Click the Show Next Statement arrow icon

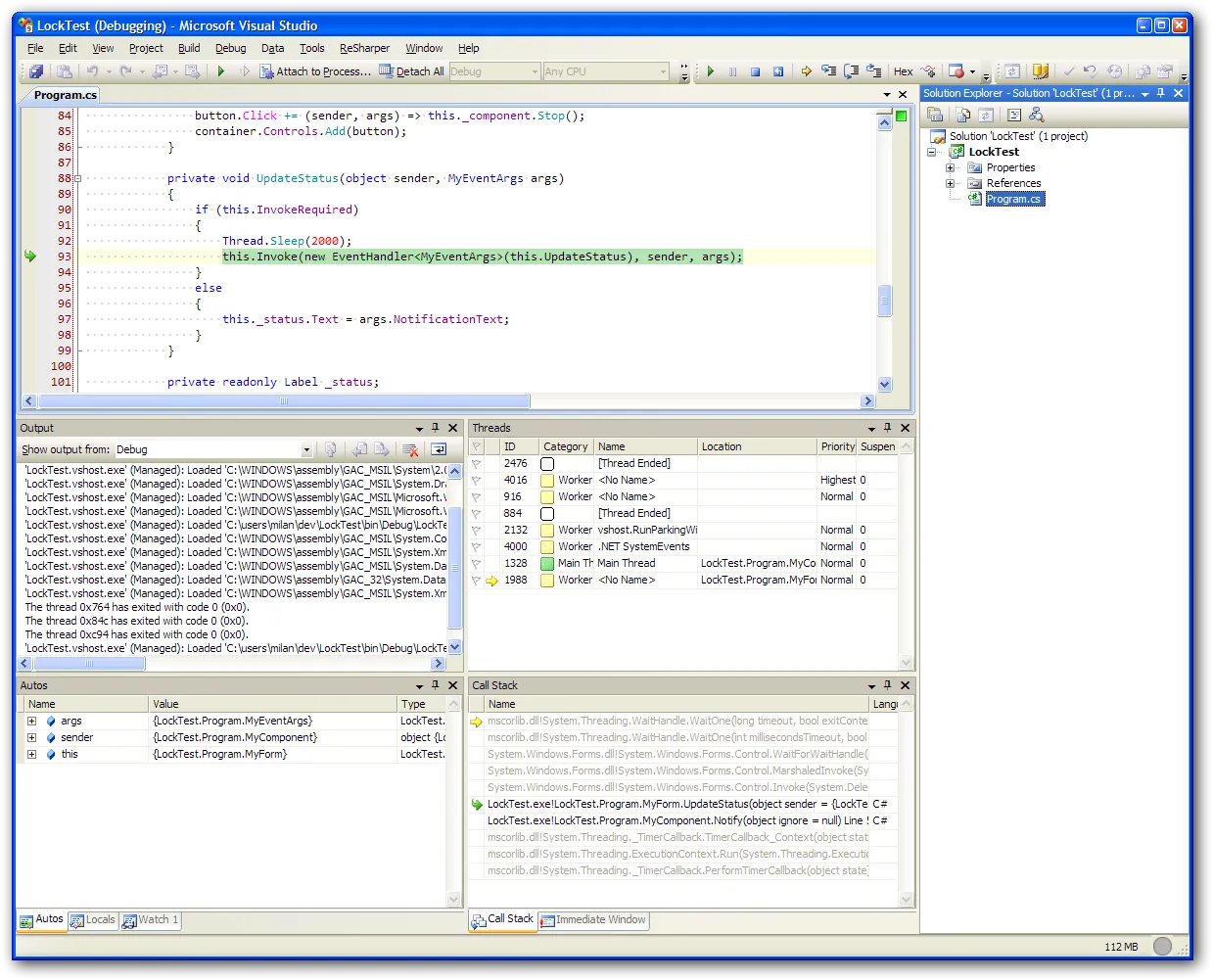806,71
